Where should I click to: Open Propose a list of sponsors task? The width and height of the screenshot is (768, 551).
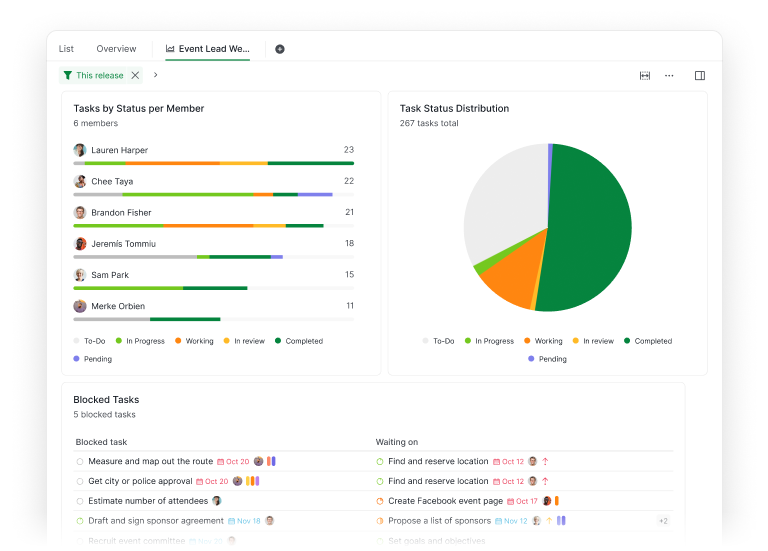pos(439,521)
